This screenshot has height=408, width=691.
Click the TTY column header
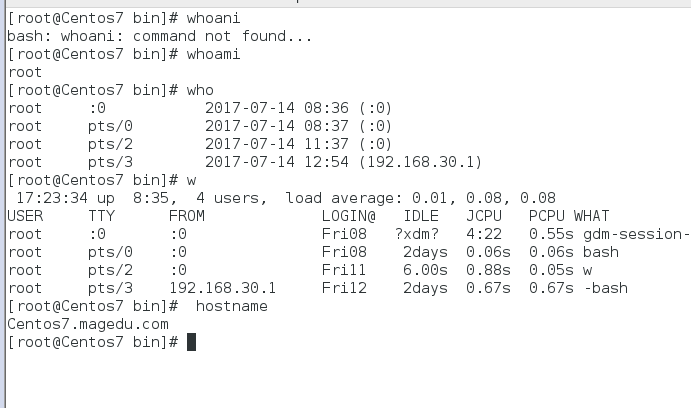pyautogui.click(x=101, y=216)
